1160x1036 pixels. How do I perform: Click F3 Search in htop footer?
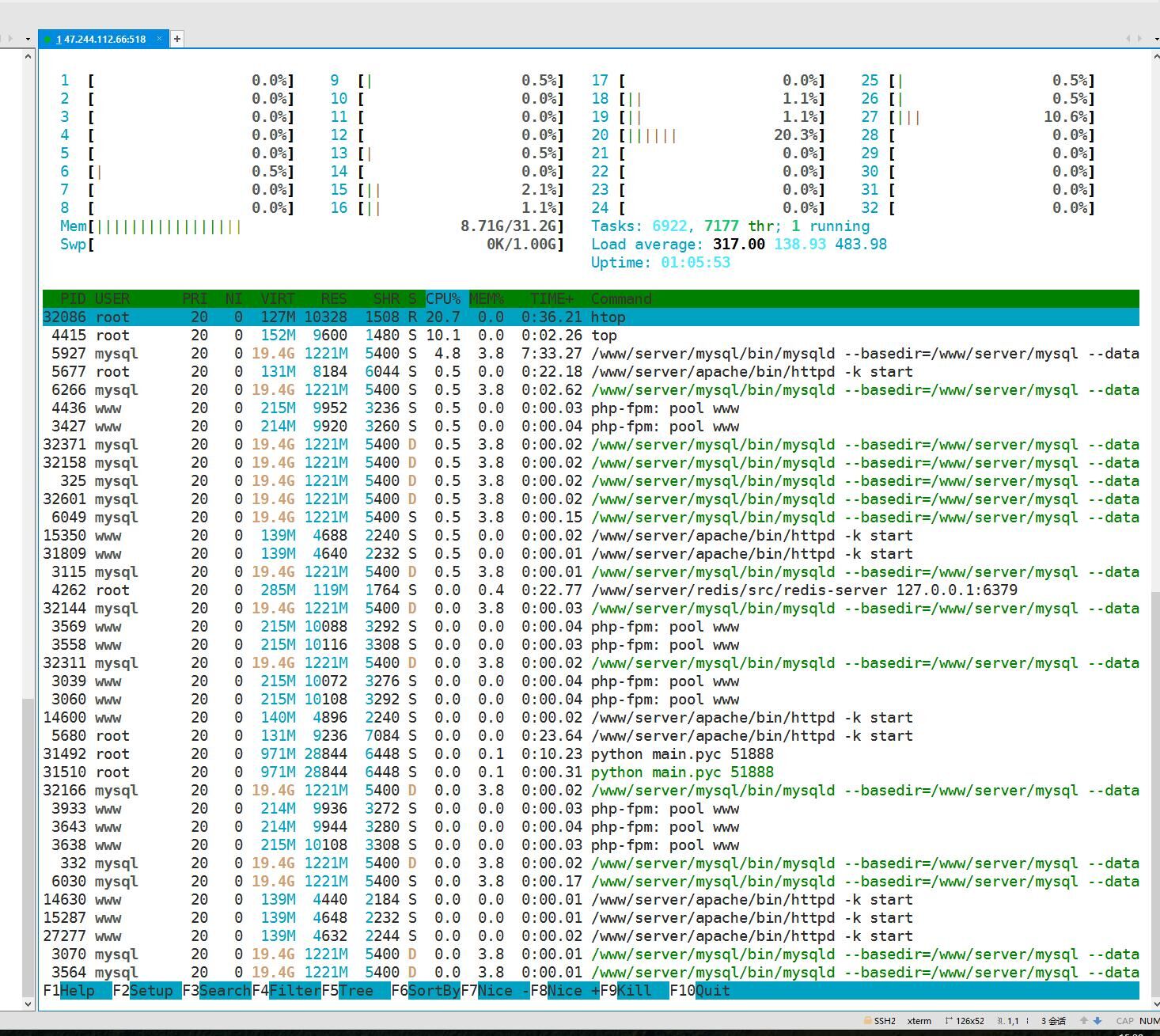217,991
